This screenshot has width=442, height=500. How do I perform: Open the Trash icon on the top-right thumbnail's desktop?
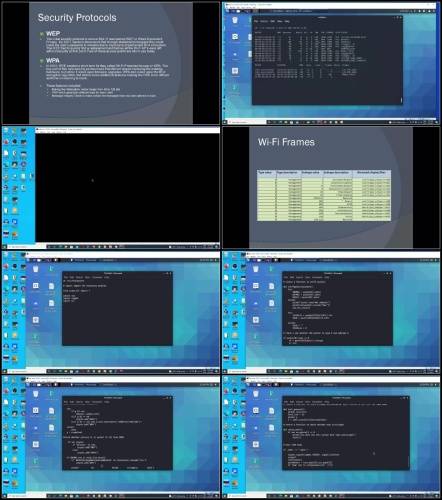pyautogui.click(x=235, y=21)
